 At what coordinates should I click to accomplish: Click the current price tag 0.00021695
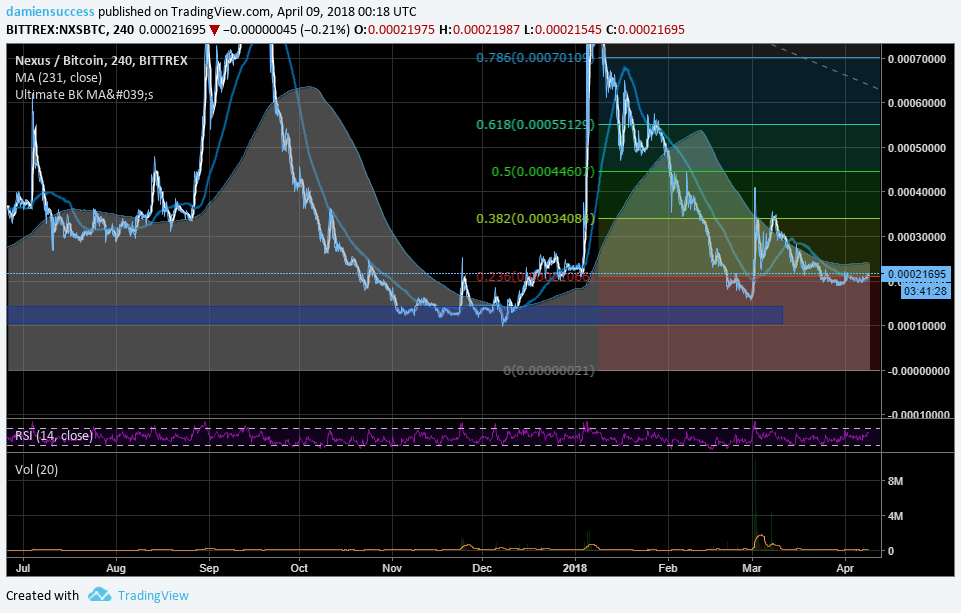pos(917,274)
